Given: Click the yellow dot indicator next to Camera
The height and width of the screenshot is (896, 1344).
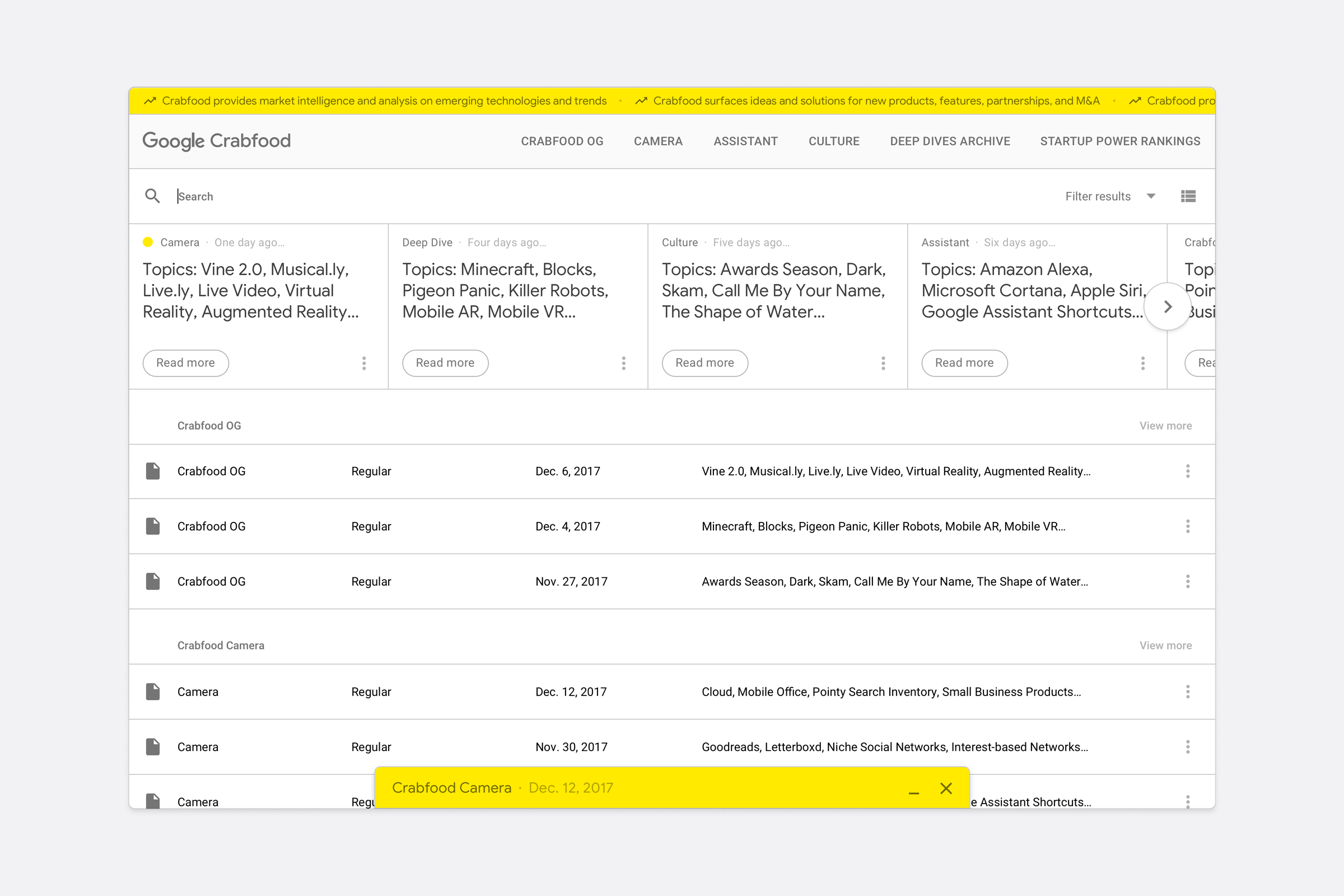Looking at the screenshot, I should [147, 242].
